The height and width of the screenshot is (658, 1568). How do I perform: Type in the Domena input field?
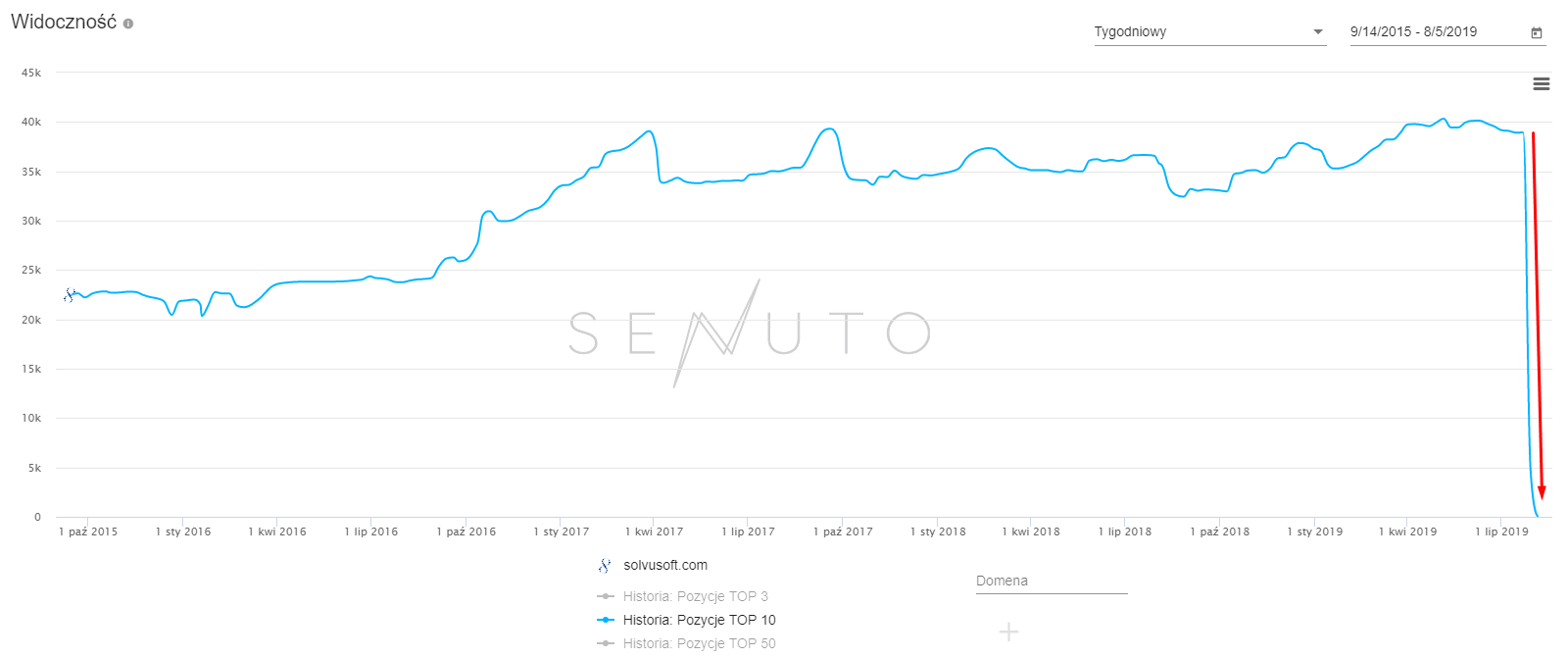(1051, 582)
